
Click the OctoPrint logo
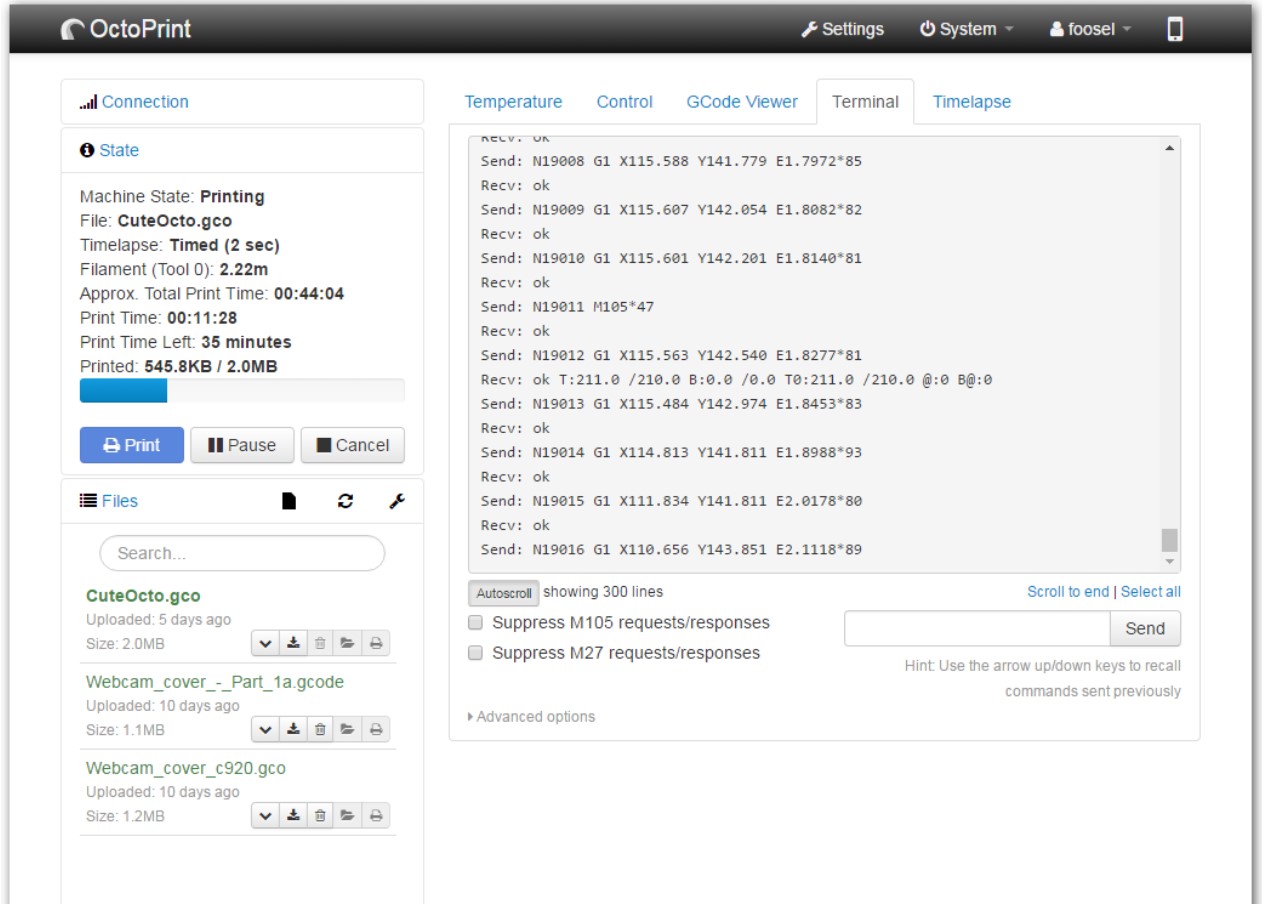(x=126, y=29)
